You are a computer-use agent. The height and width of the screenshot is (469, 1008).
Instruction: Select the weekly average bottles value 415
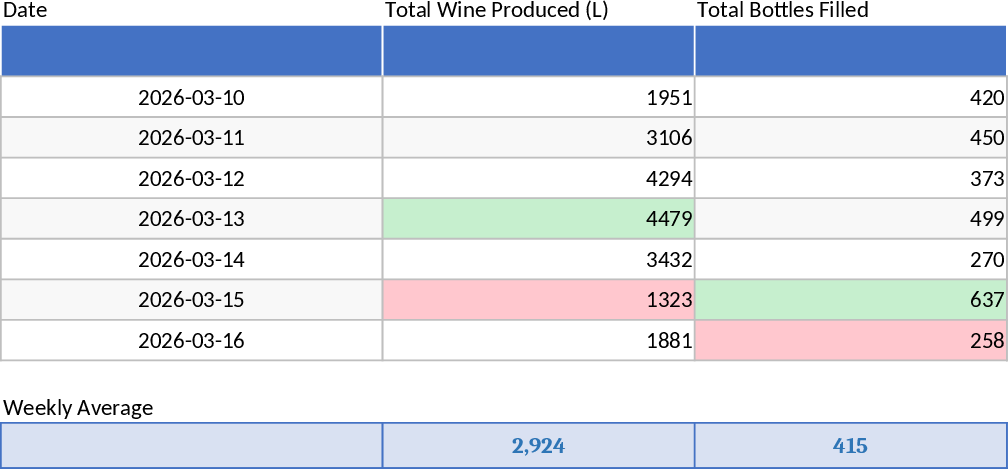pos(850,446)
